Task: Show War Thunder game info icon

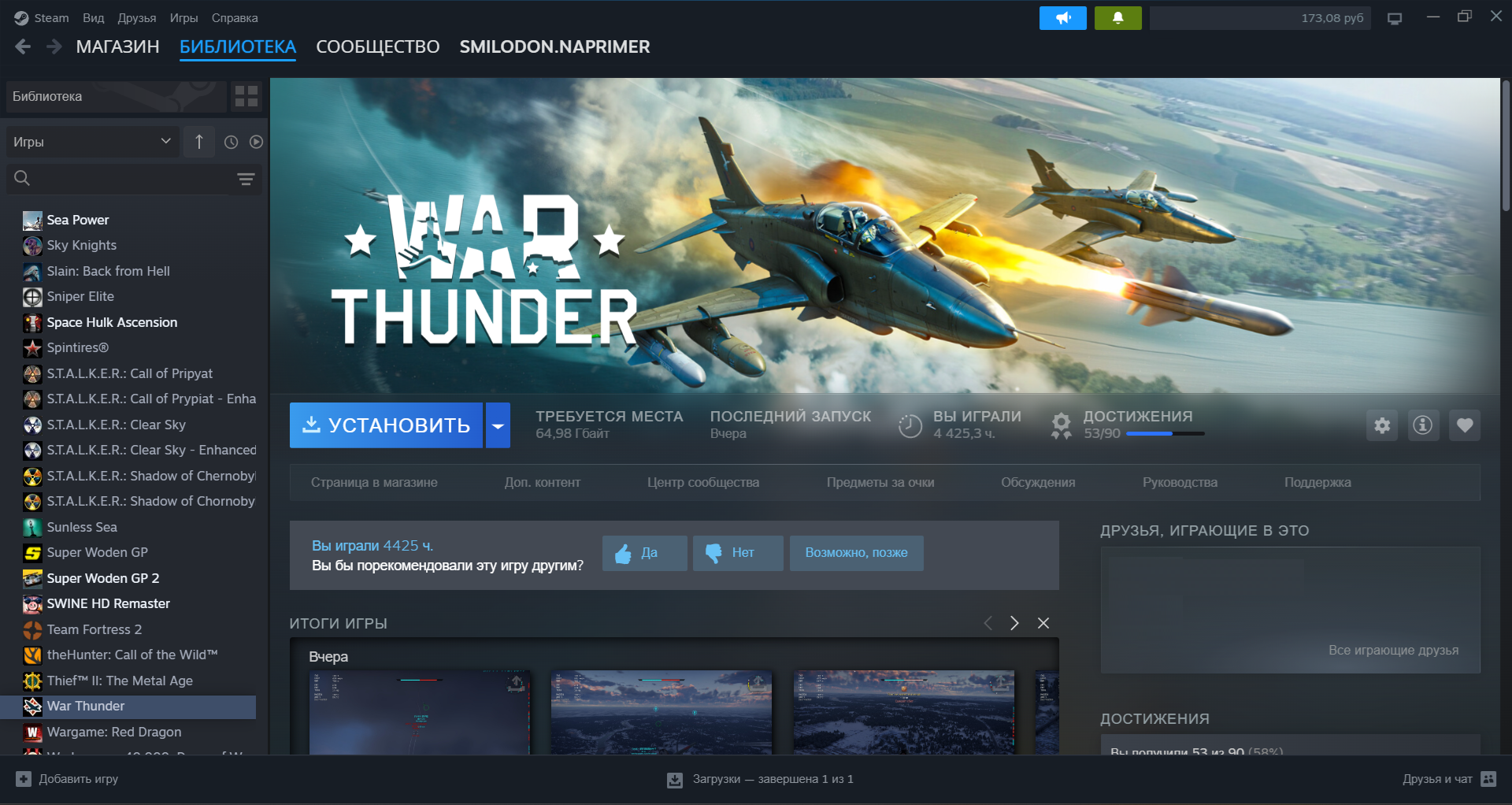Action: pyautogui.click(x=1423, y=425)
